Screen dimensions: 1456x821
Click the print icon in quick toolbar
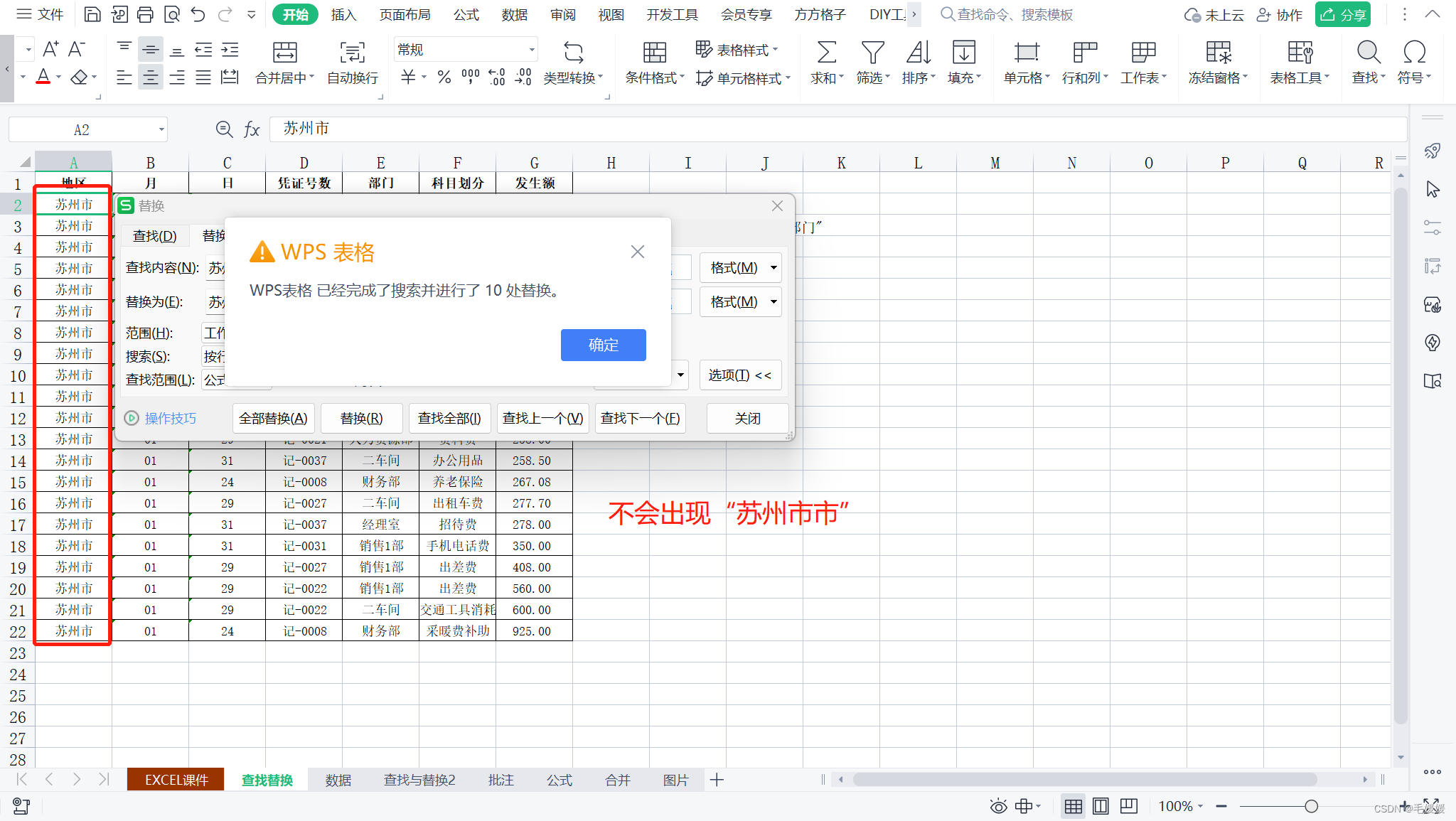(145, 14)
